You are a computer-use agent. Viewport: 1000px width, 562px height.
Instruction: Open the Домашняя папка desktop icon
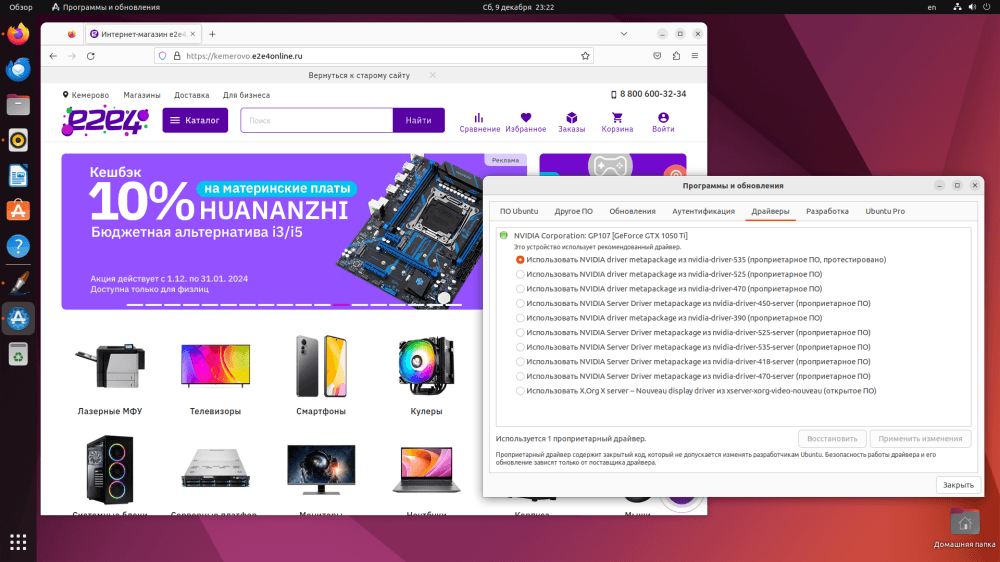[x=964, y=528]
